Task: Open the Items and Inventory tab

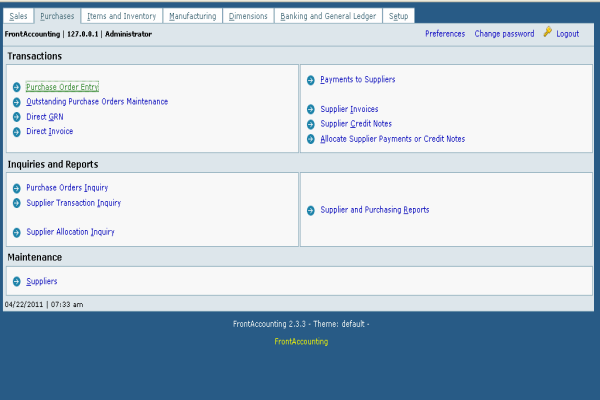Action: pos(122,16)
